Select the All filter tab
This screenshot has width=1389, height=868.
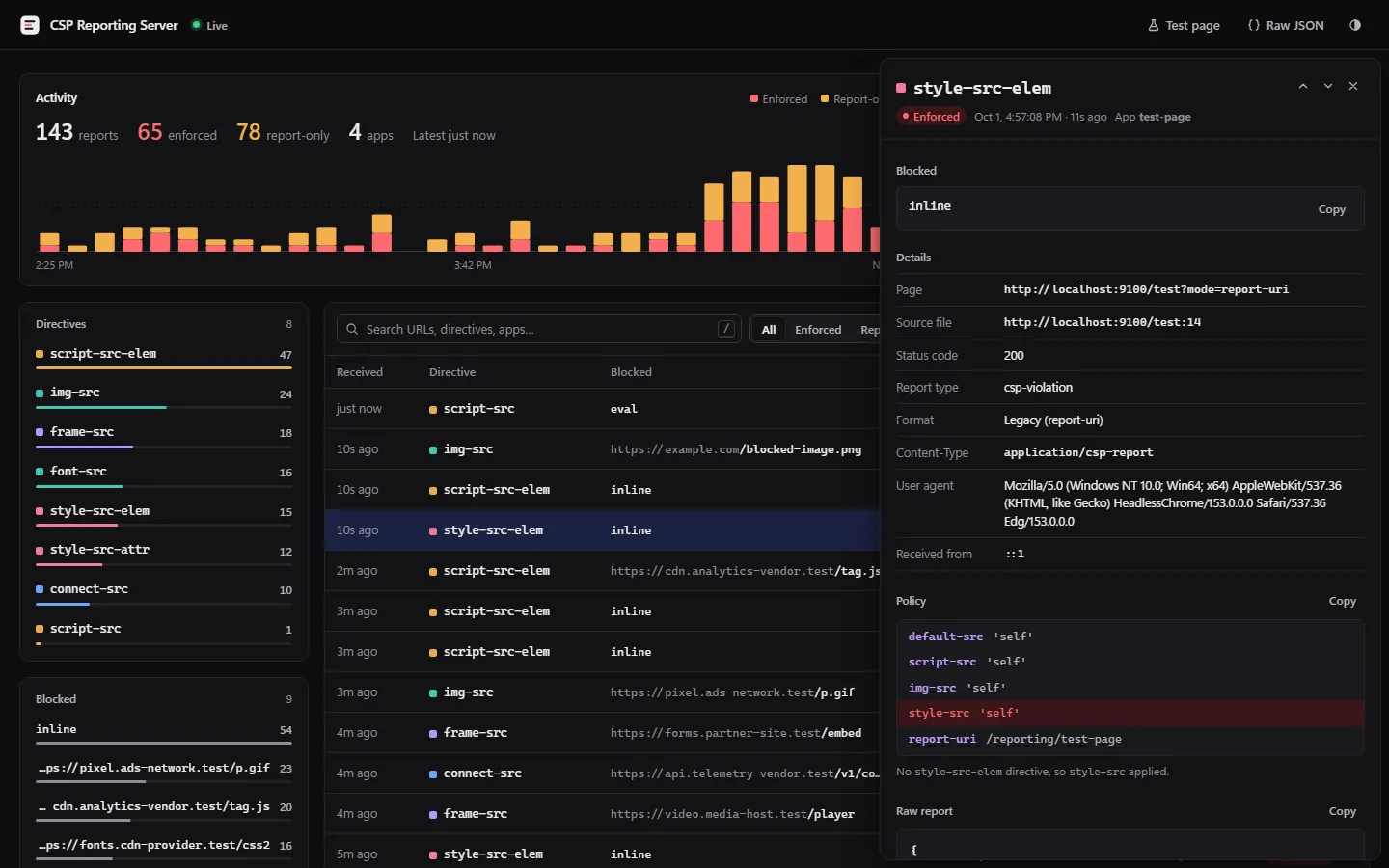pos(769,330)
